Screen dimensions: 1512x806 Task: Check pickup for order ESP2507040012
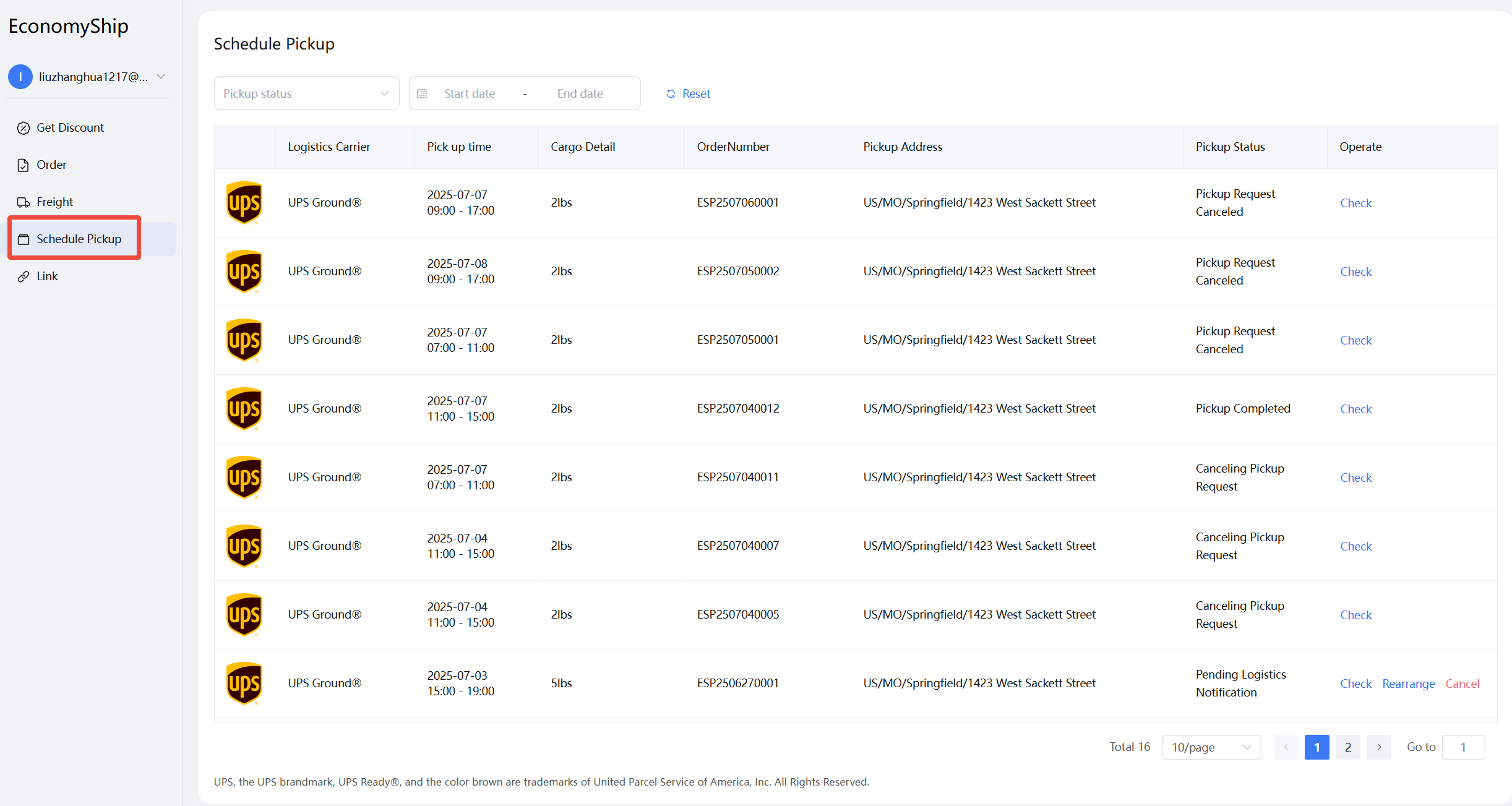1355,409
